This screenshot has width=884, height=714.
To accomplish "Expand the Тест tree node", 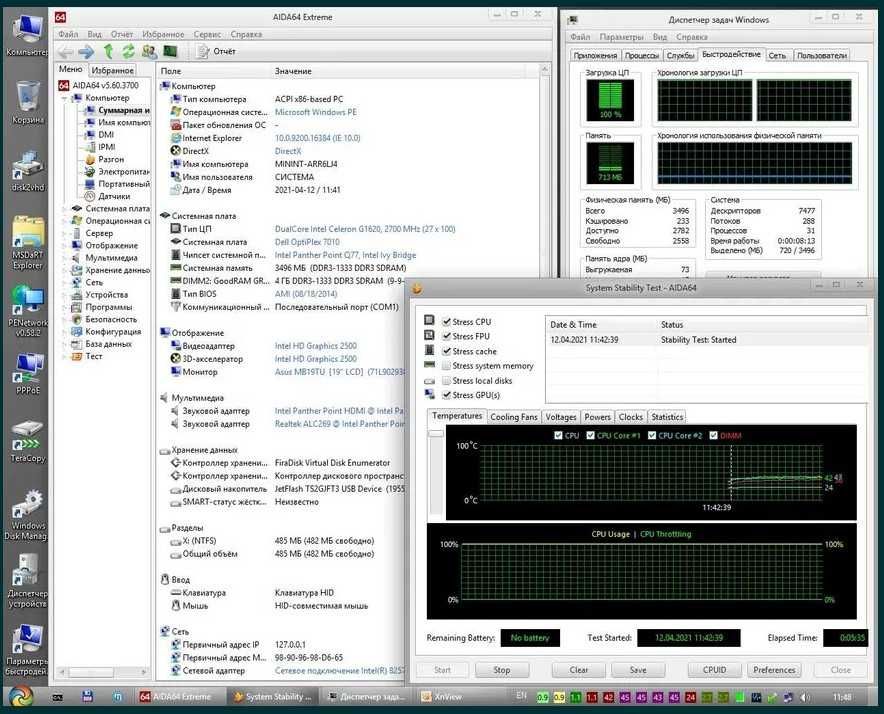I will tap(64, 356).
